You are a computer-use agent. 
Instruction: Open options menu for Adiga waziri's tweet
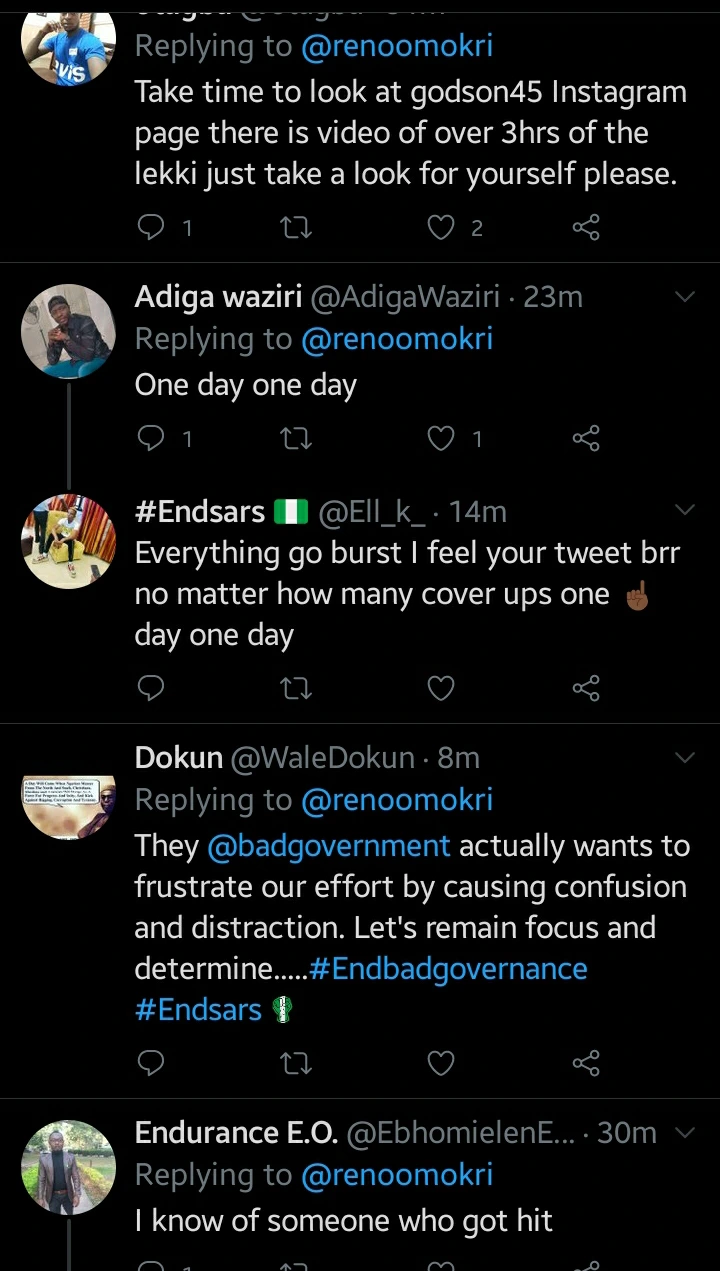[685, 297]
